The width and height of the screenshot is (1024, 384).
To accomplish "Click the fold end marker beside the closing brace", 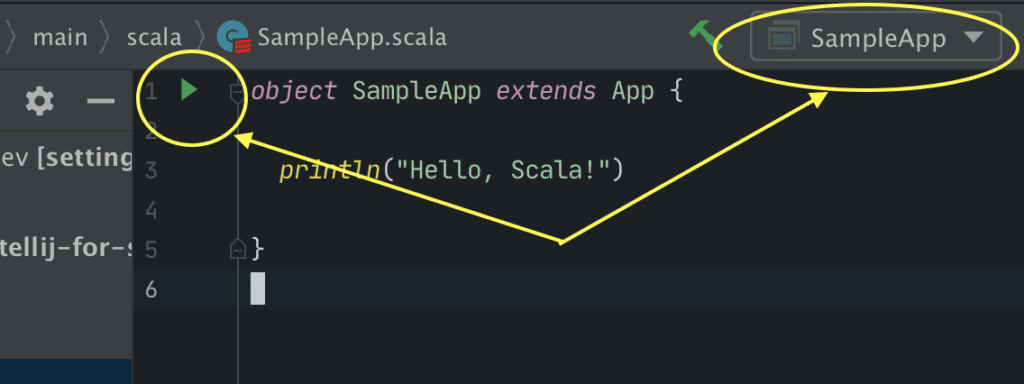I will (238, 249).
